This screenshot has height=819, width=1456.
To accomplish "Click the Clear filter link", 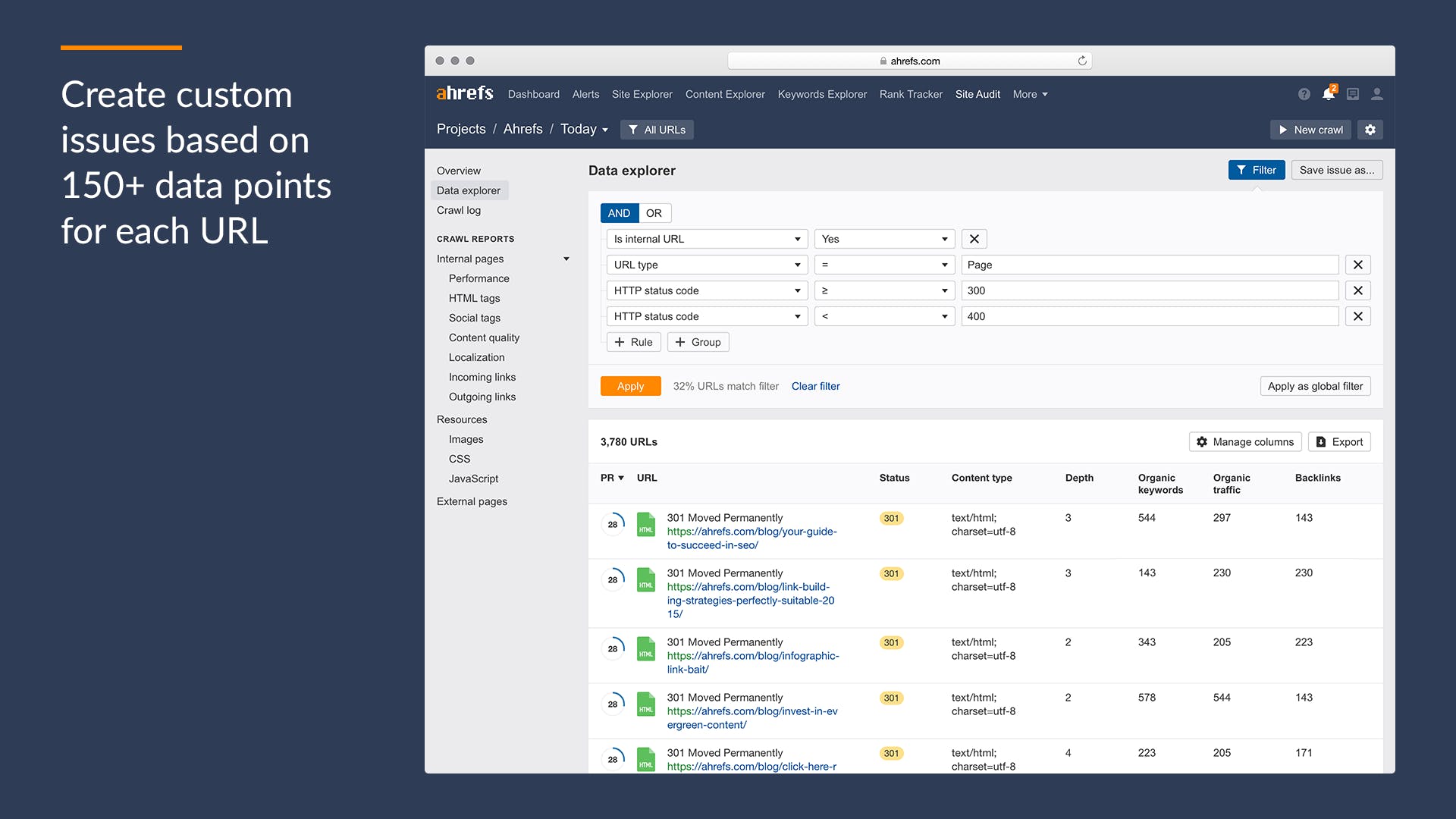I will click(815, 386).
